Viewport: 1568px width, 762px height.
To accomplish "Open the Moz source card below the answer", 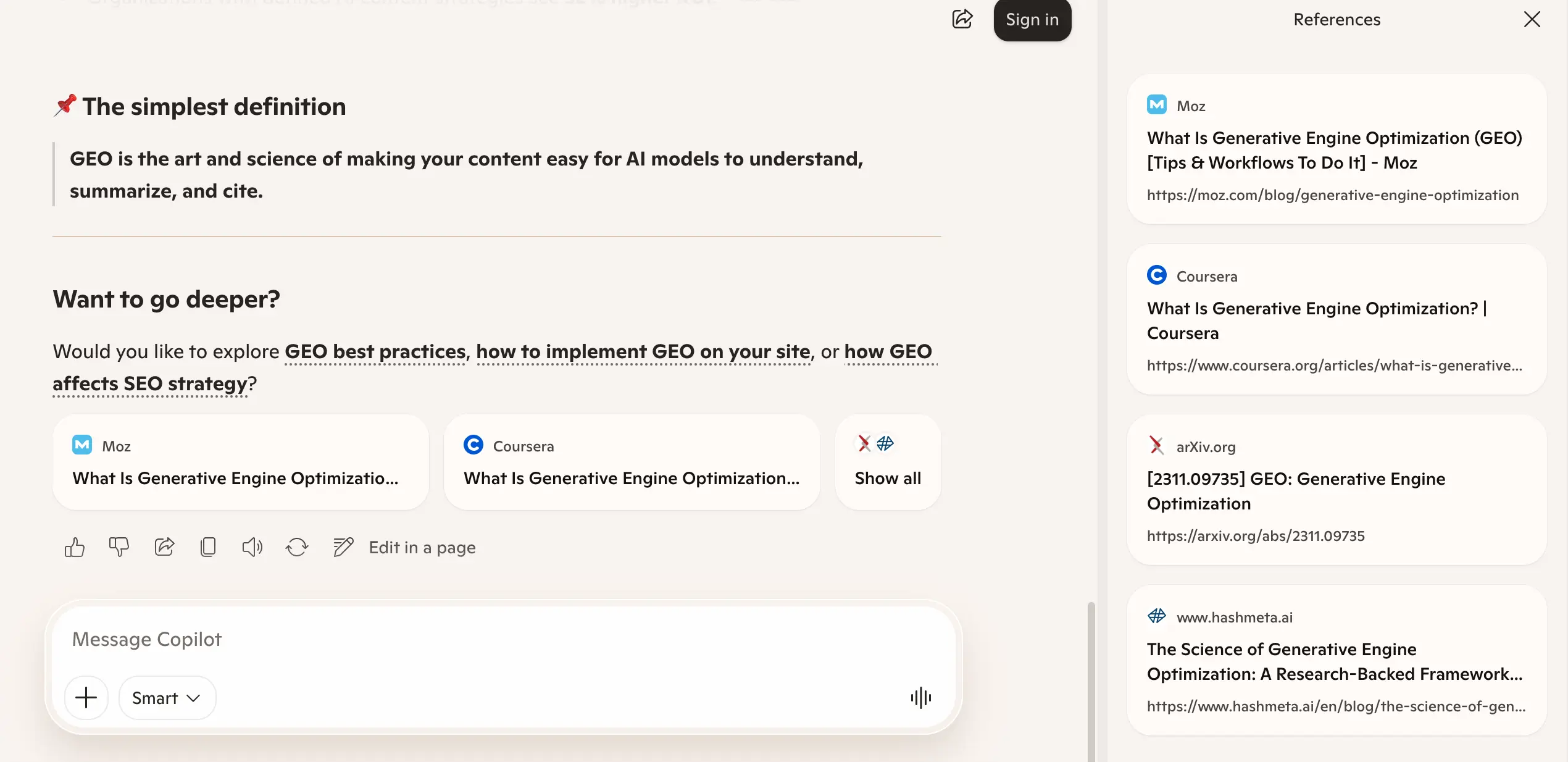I will pos(241,462).
